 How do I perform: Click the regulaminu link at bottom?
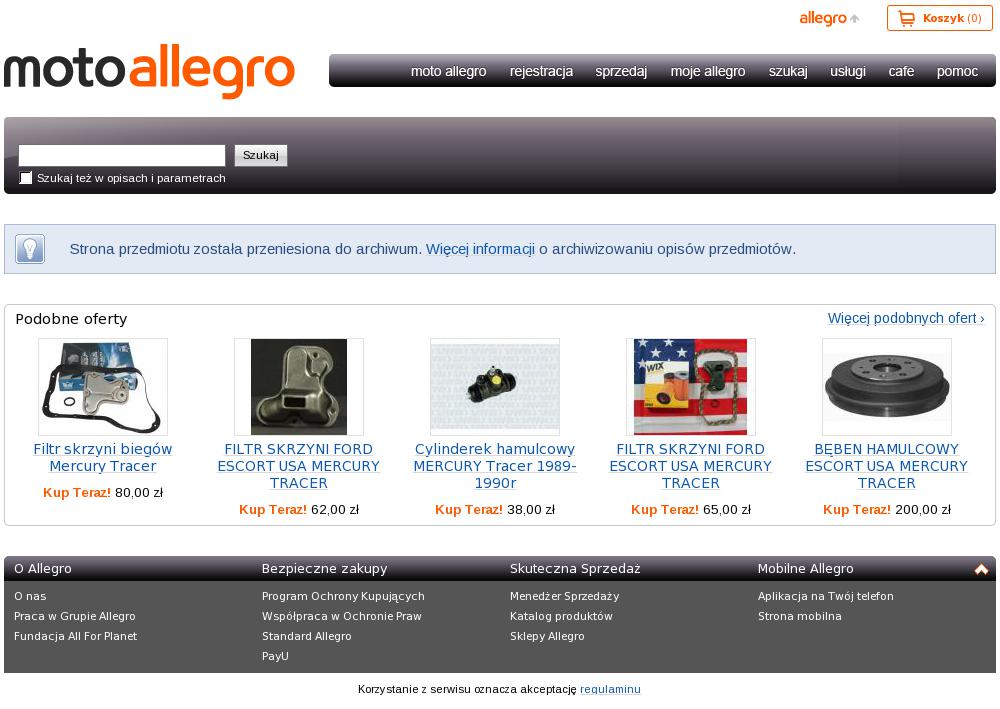610,689
